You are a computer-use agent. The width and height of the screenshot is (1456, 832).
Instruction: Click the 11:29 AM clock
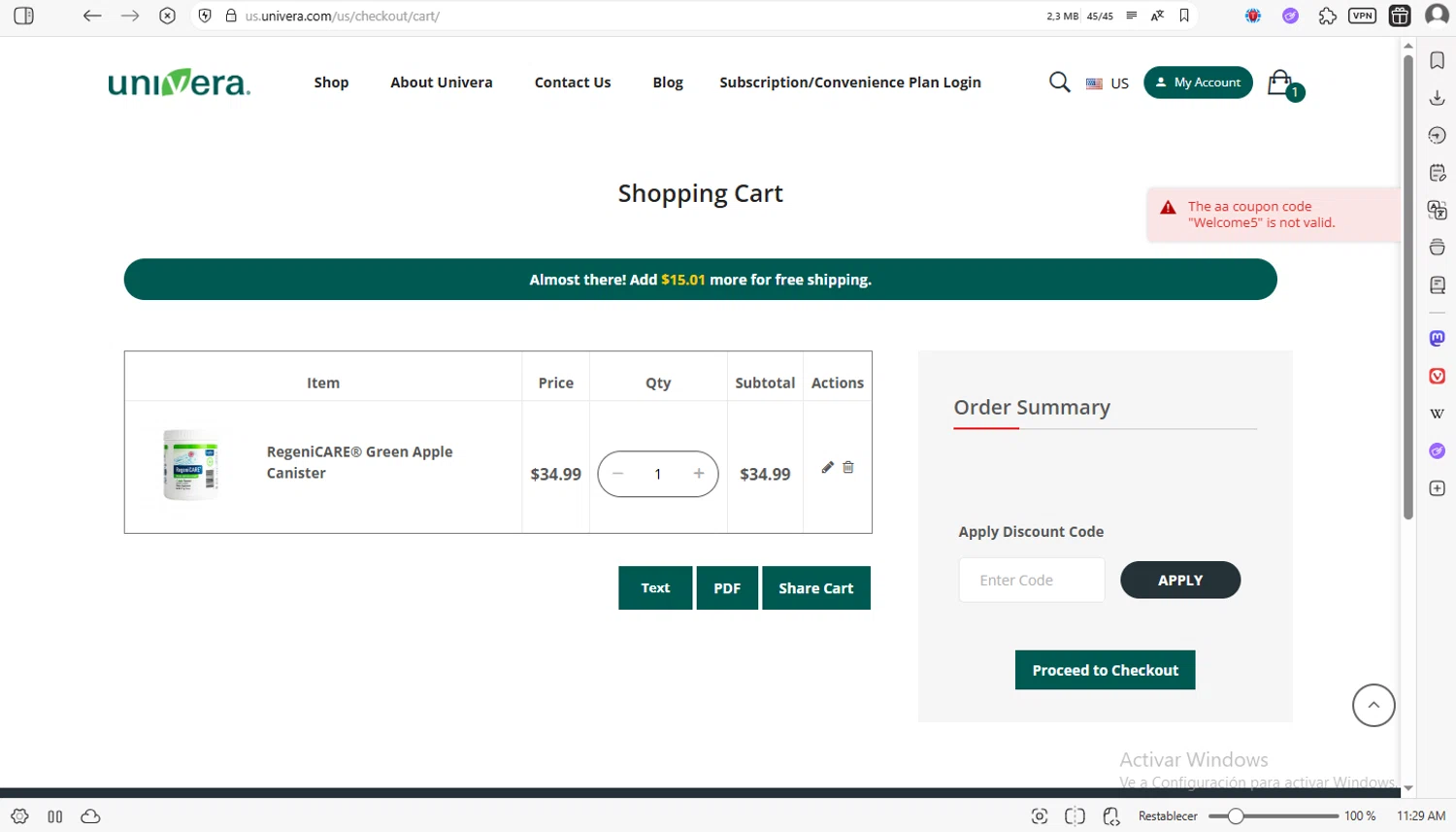[1421, 816]
